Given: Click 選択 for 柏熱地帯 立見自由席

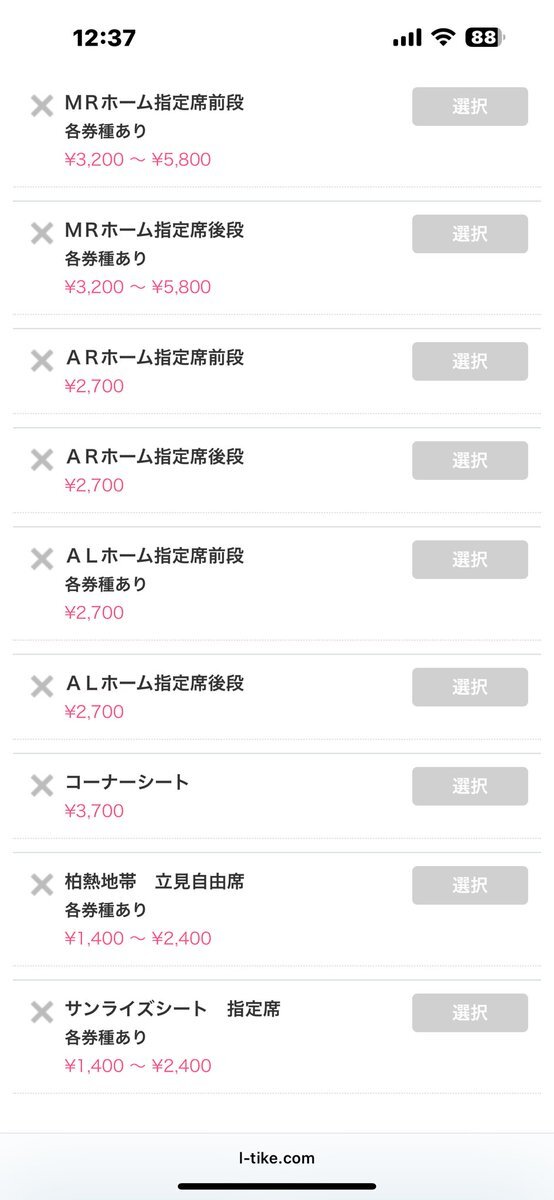Looking at the screenshot, I should tap(470, 885).
